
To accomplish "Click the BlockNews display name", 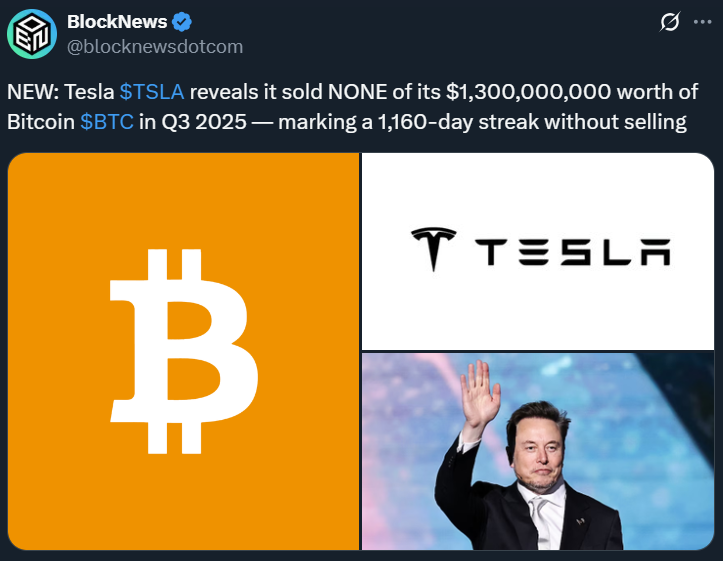I will coord(115,22).
